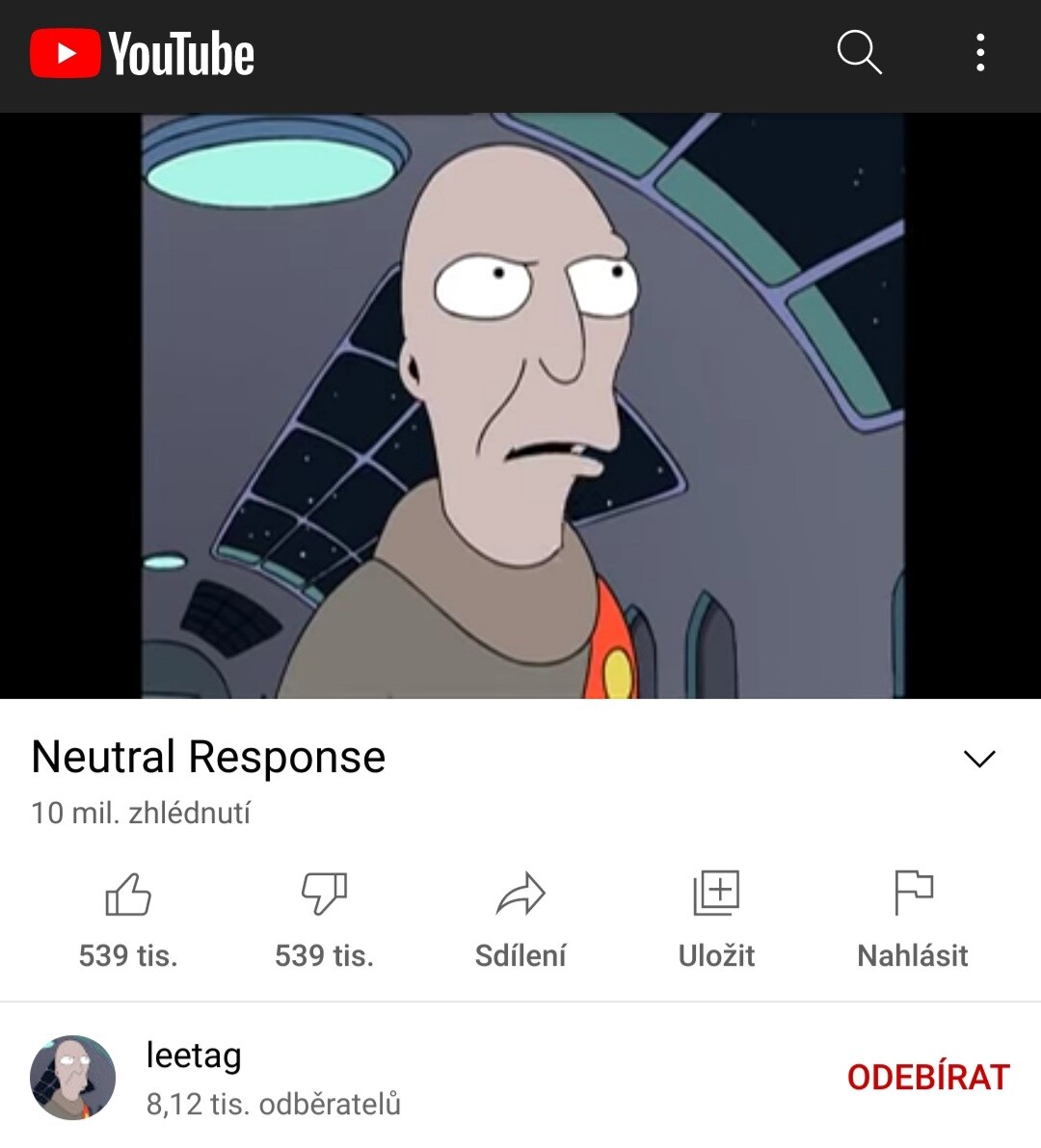The image size is (1041, 1148).
Task: Click the save to playlist icon
Action: 717,894
